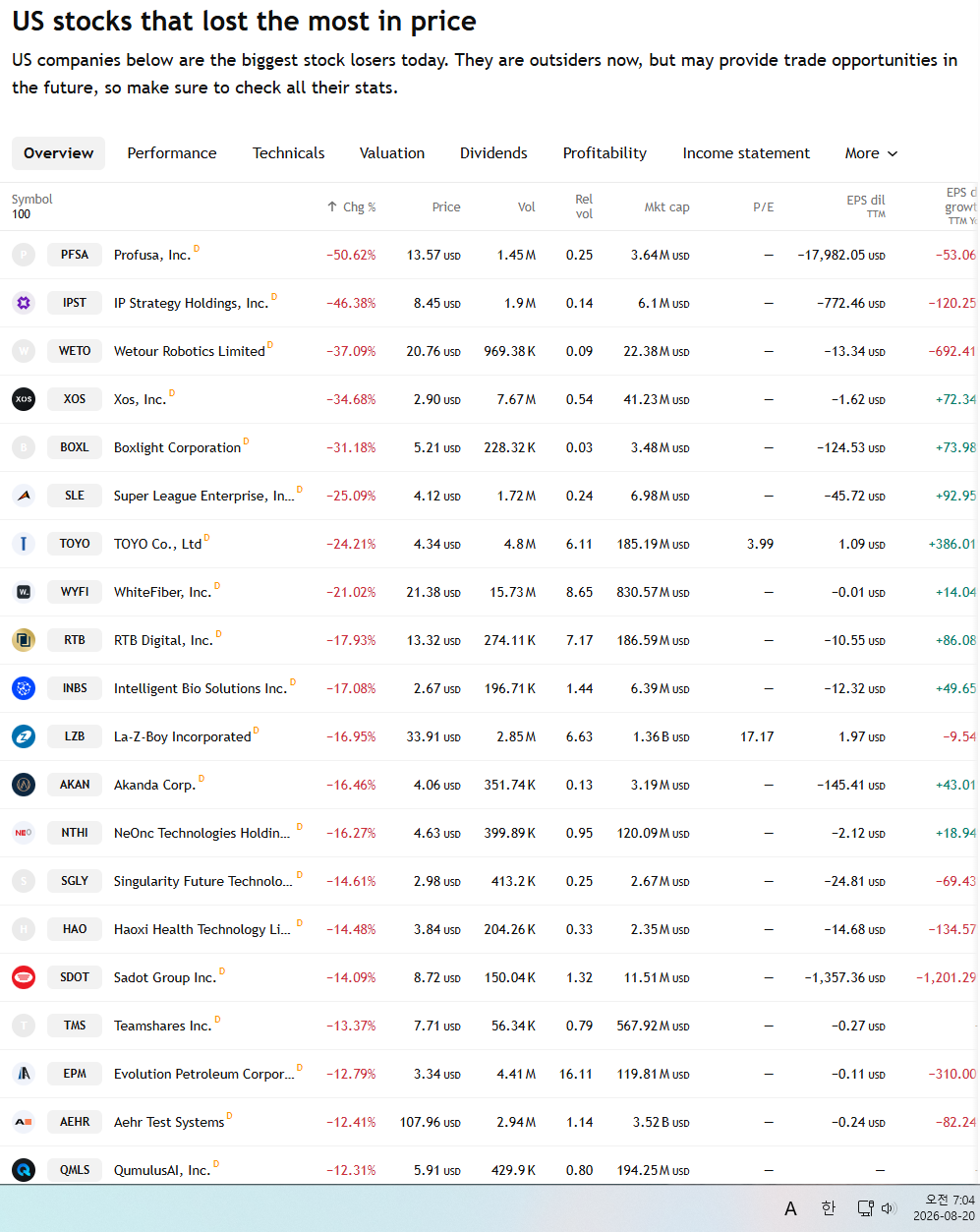Open the IP Strategy Holdings, Inc. link
This screenshot has width=980, height=1232.
(191, 303)
